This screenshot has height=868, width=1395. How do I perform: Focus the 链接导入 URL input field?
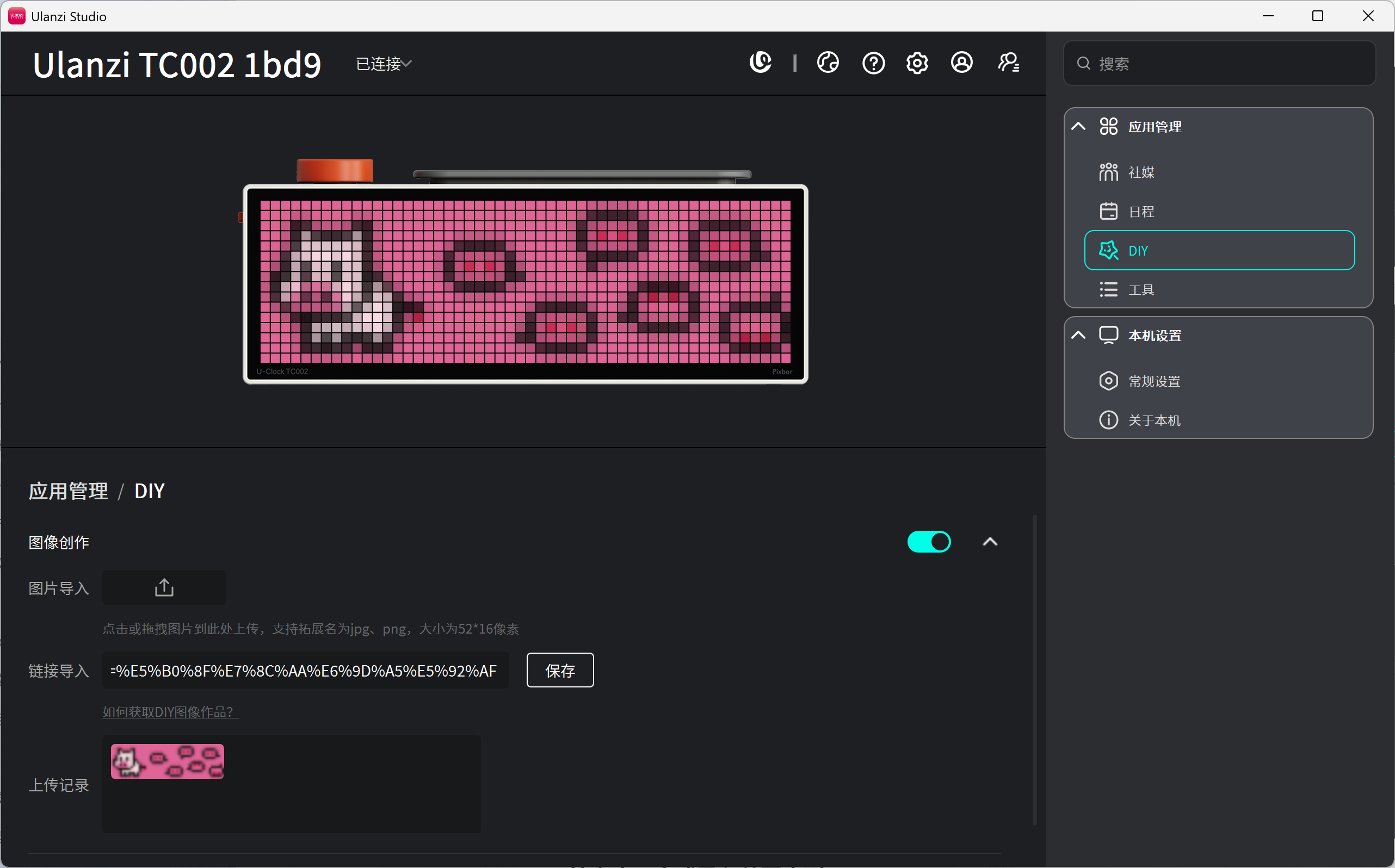306,670
